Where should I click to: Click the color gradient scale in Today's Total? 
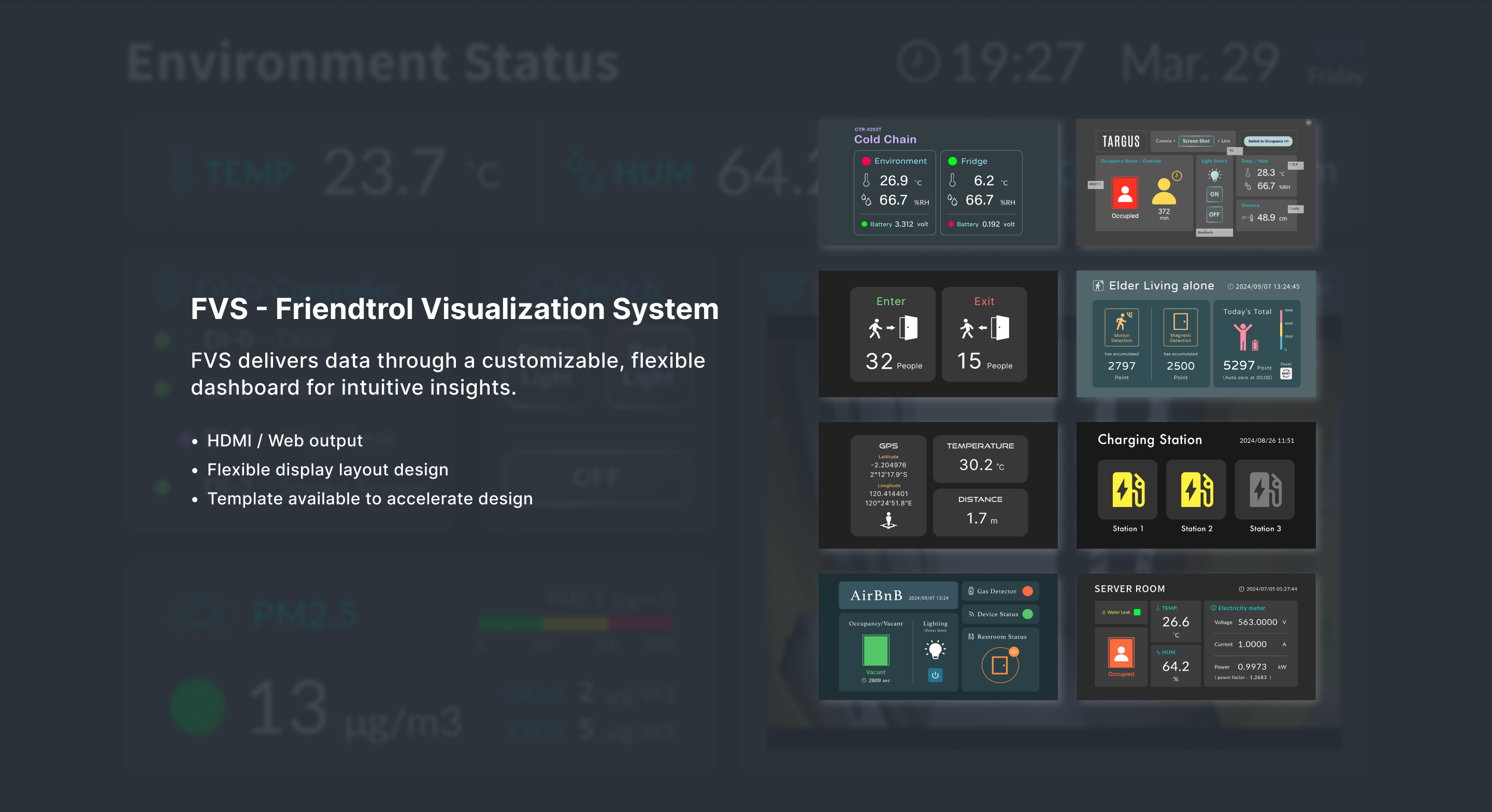(x=1281, y=329)
